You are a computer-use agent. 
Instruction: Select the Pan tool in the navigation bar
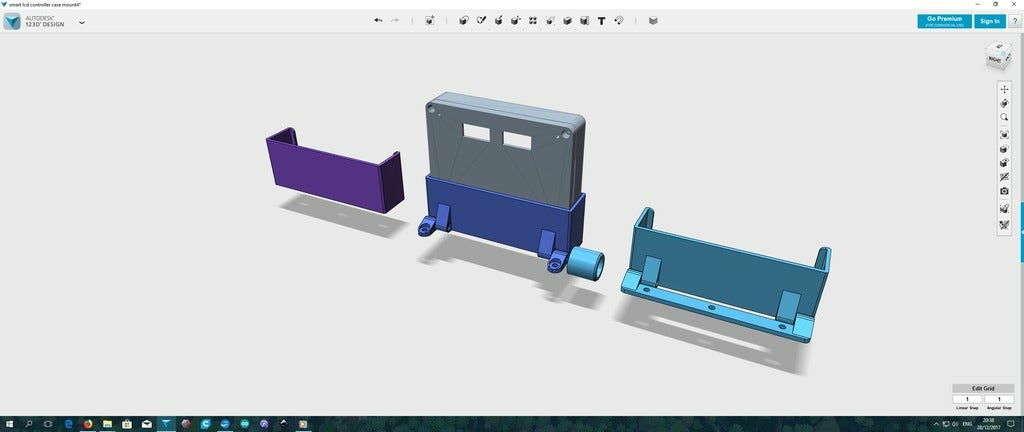click(x=1004, y=89)
